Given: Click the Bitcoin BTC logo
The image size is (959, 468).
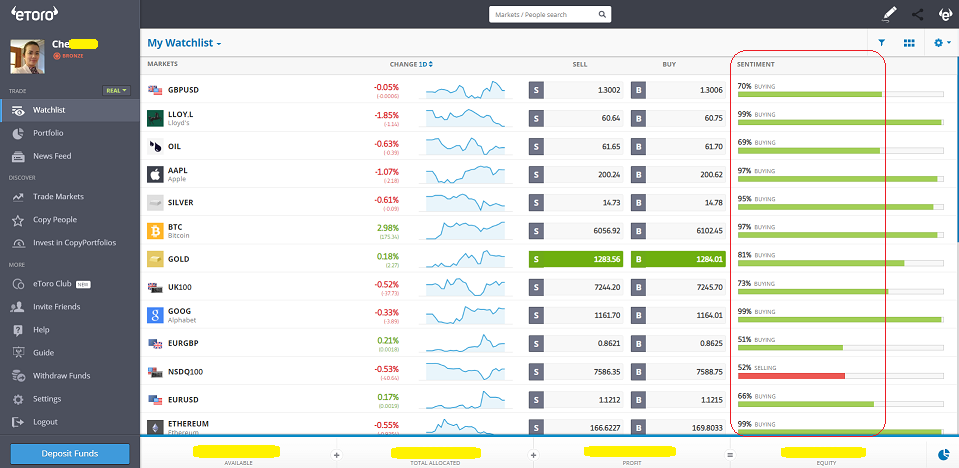Looking at the screenshot, I should tap(155, 231).
